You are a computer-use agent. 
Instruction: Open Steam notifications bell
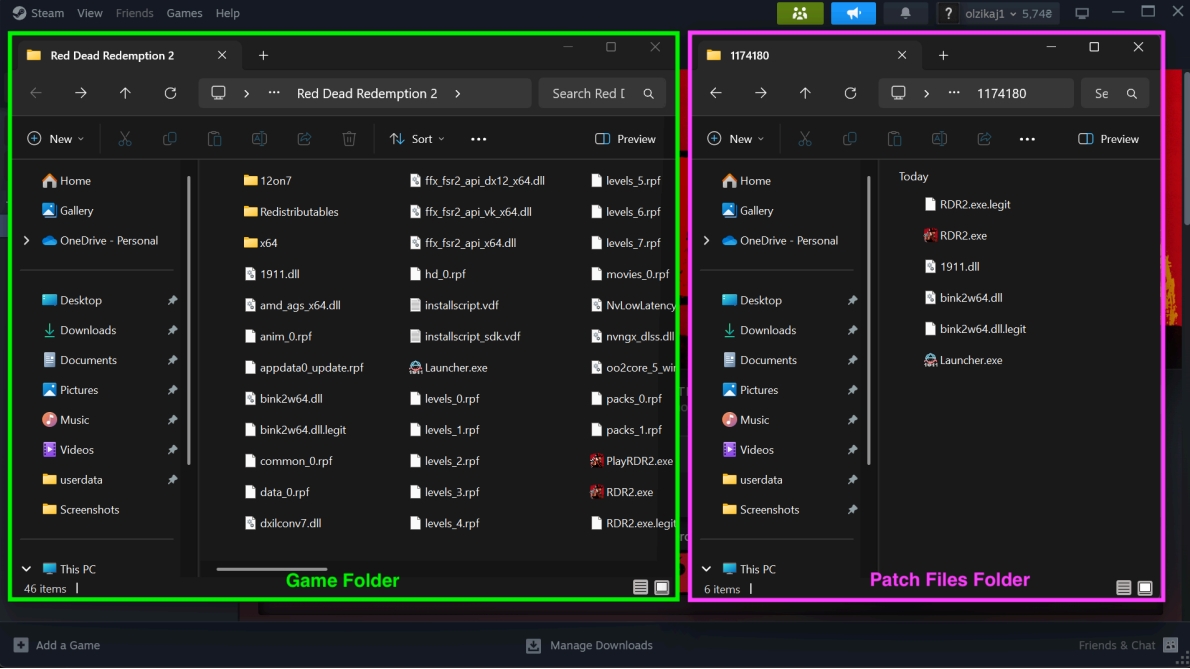pos(905,13)
